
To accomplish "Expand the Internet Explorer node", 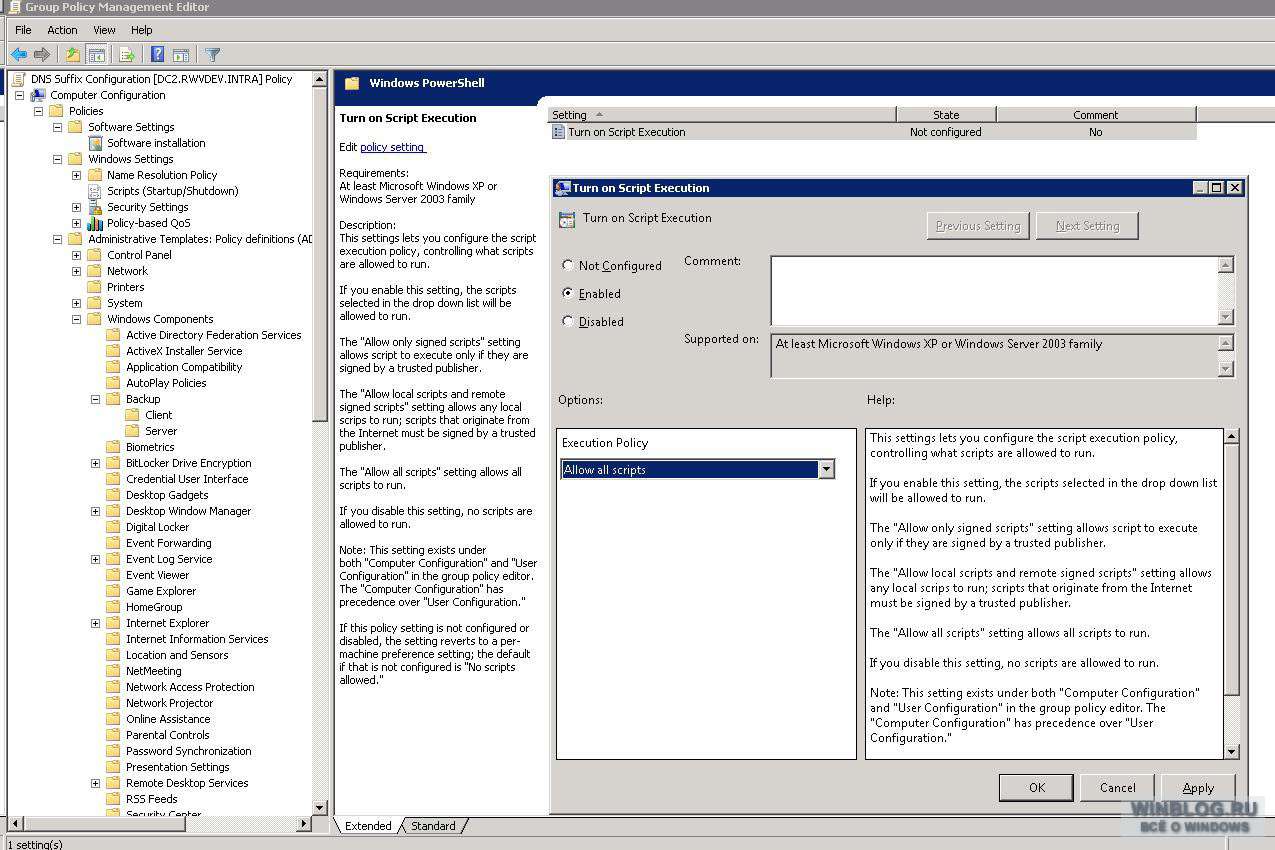I will tap(96, 623).
